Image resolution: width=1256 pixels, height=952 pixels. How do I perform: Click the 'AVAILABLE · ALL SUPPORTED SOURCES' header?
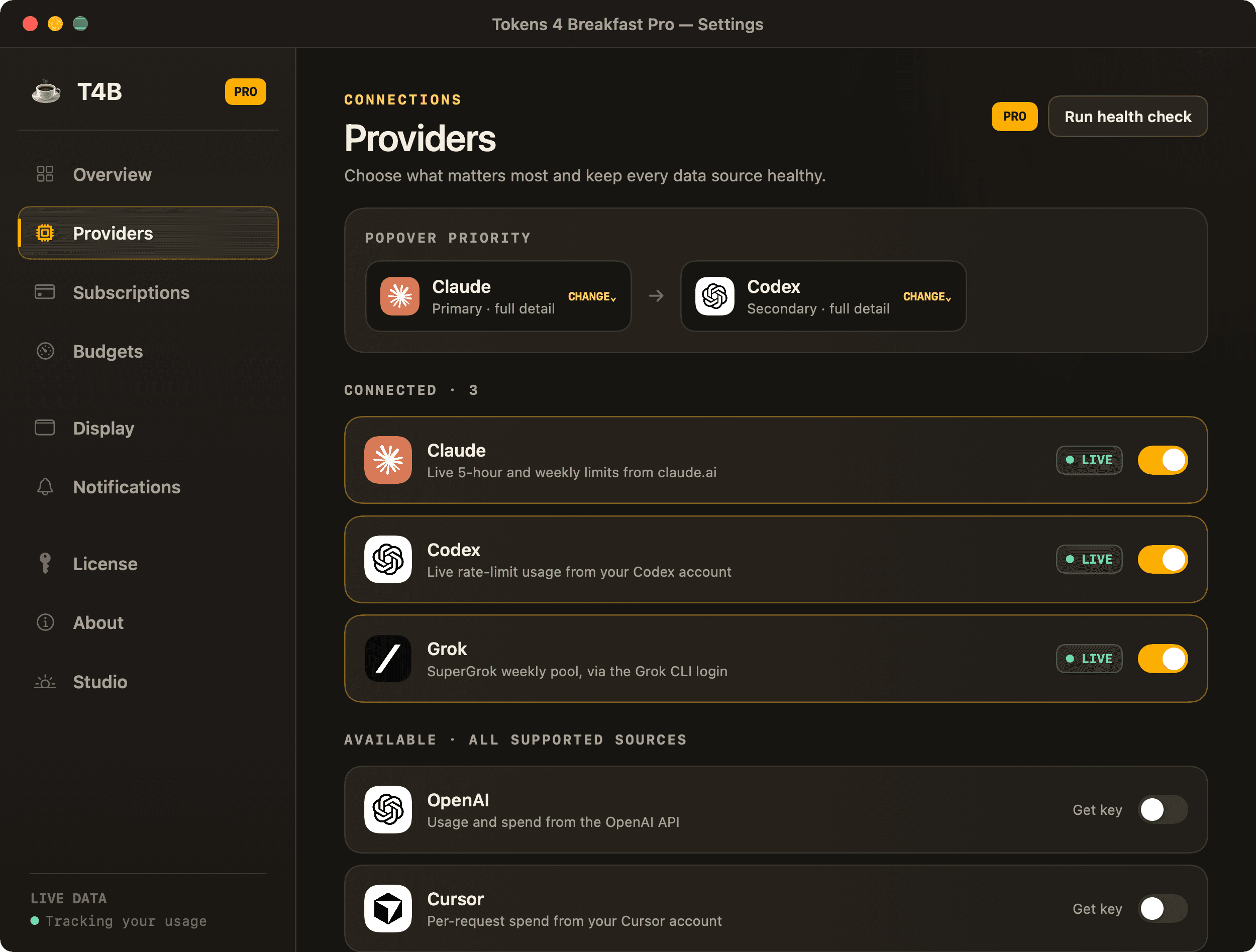pyautogui.click(x=515, y=739)
